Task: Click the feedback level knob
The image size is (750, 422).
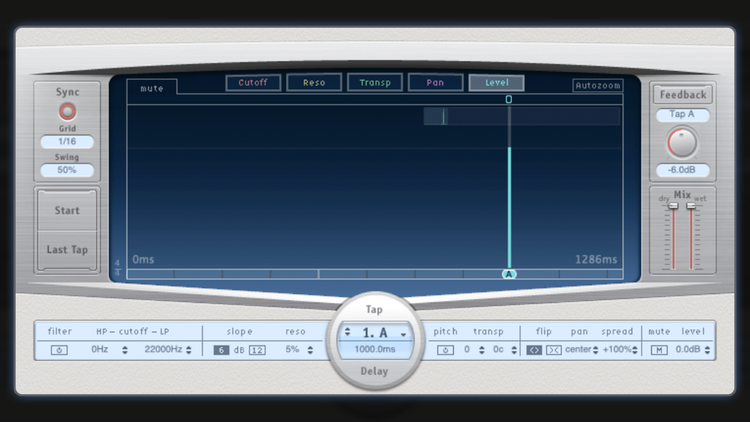Action: [x=682, y=143]
